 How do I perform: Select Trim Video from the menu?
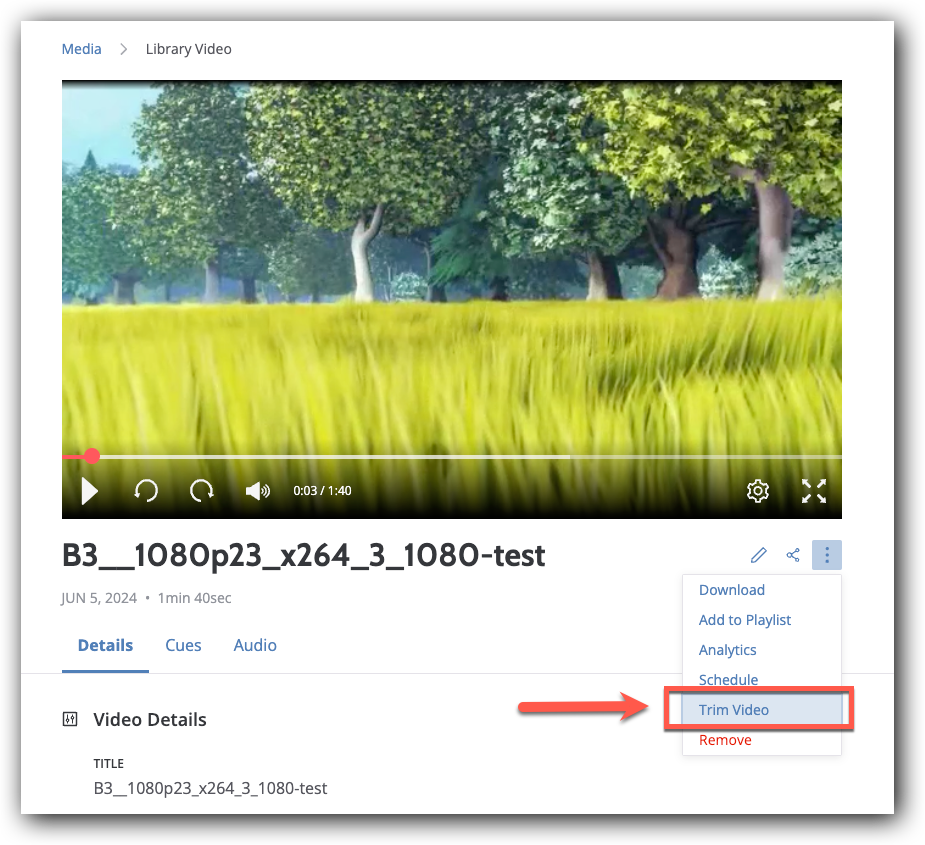(734, 709)
